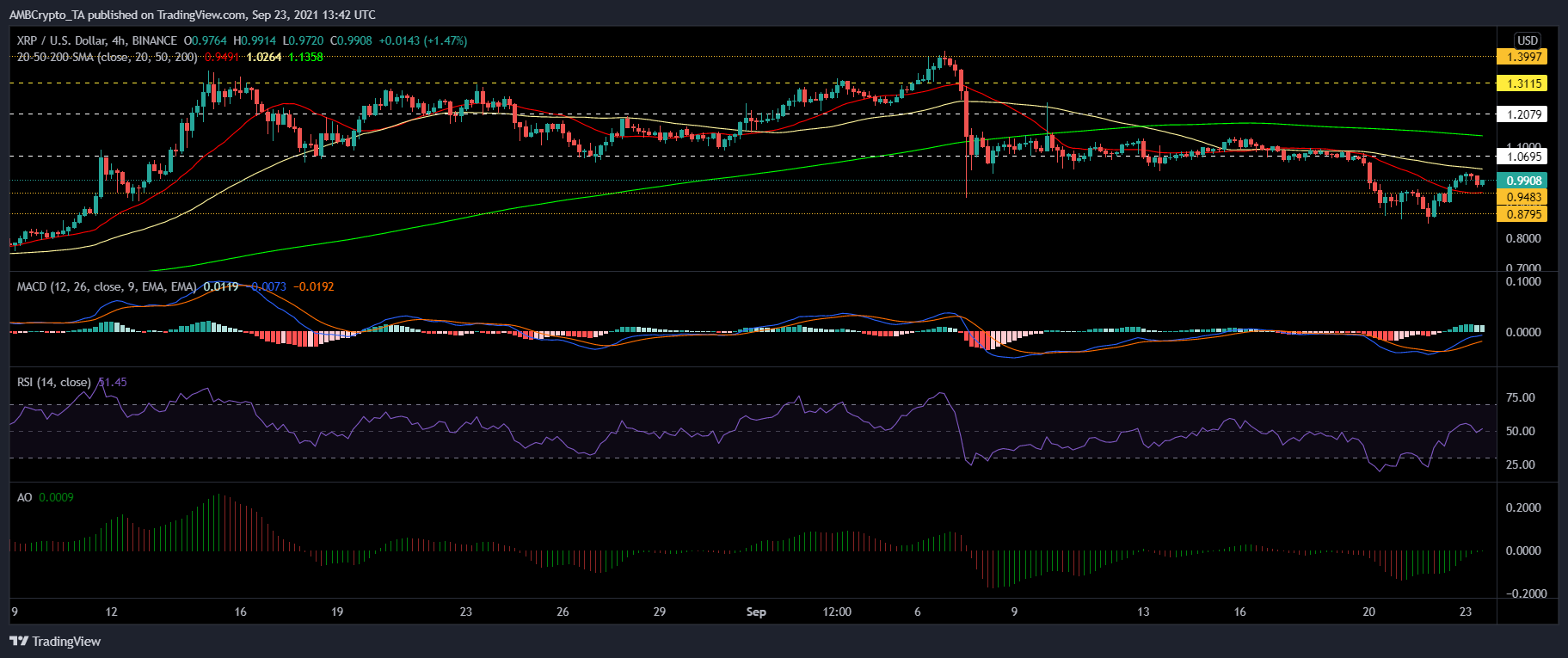The width and height of the screenshot is (1568, 658).
Task: Click the 0.2000 tick on AO axis
Action: coord(1523,507)
